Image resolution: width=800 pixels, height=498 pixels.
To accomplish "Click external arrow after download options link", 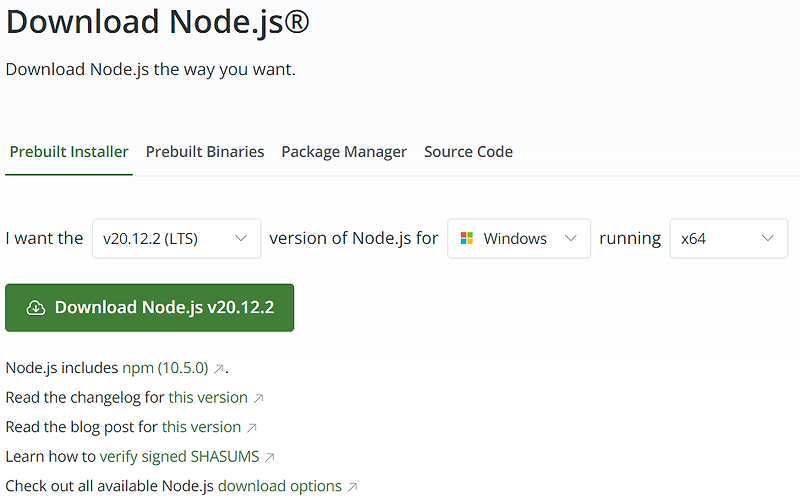I will click(353, 487).
